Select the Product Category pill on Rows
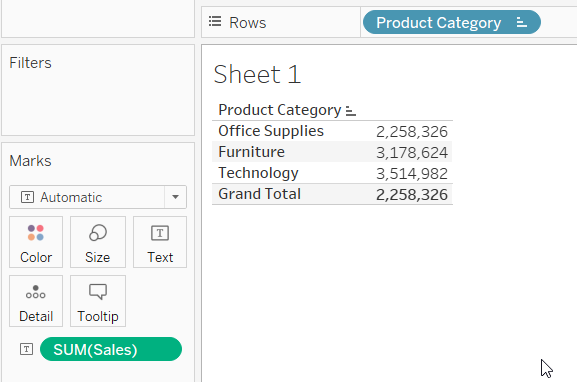 click(452, 22)
